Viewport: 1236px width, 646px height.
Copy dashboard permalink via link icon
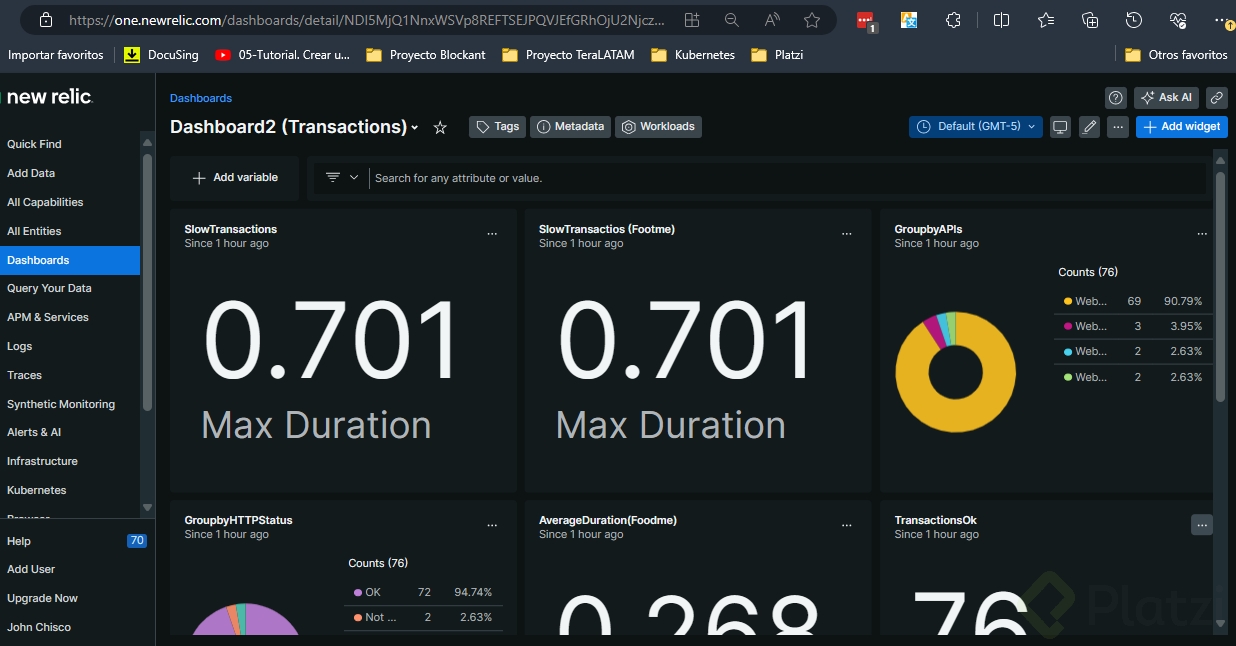(x=1216, y=98)
